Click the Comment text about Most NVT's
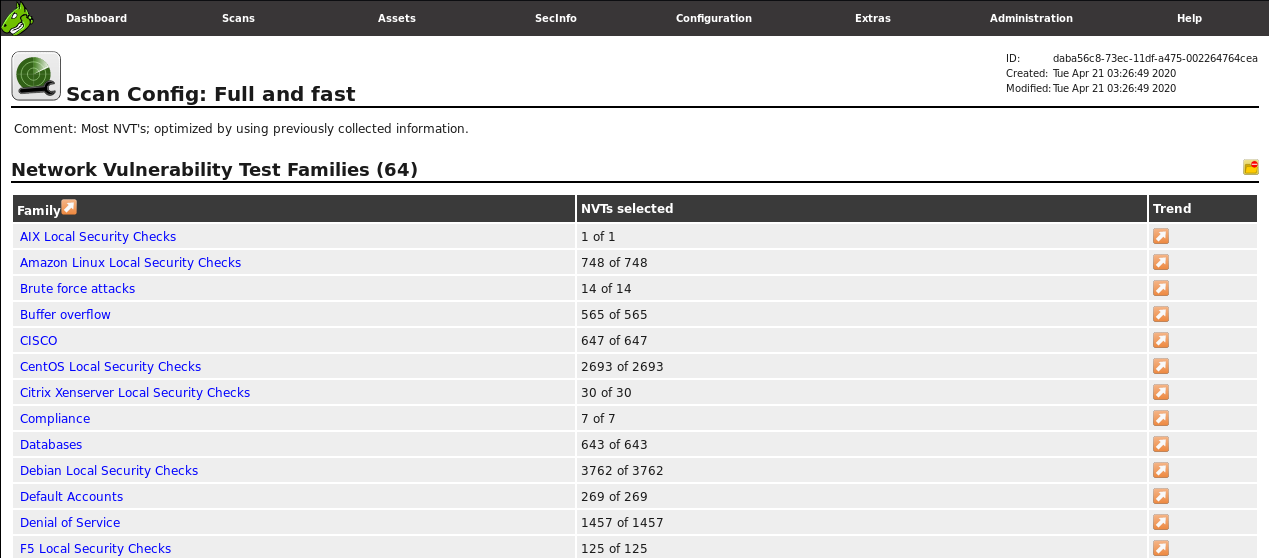 [241, 129]
